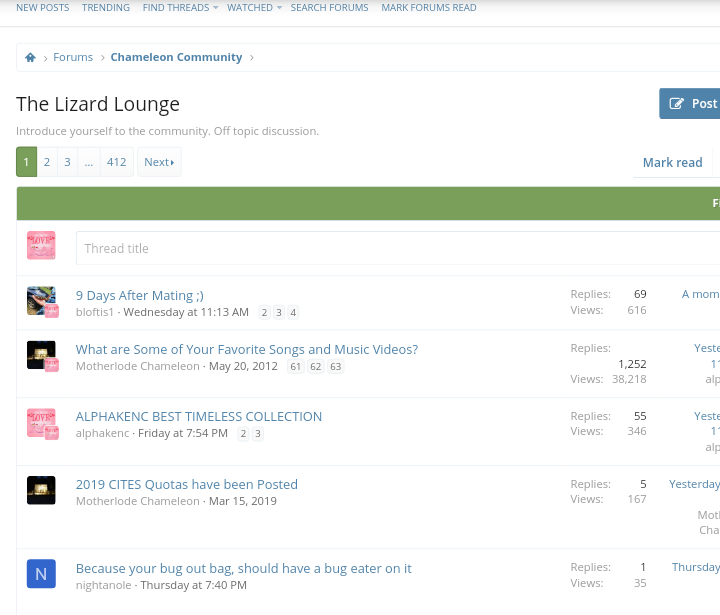Open the Trending menu item
The width and height of the screenshot is (720, 615).
tap(106, 8)
